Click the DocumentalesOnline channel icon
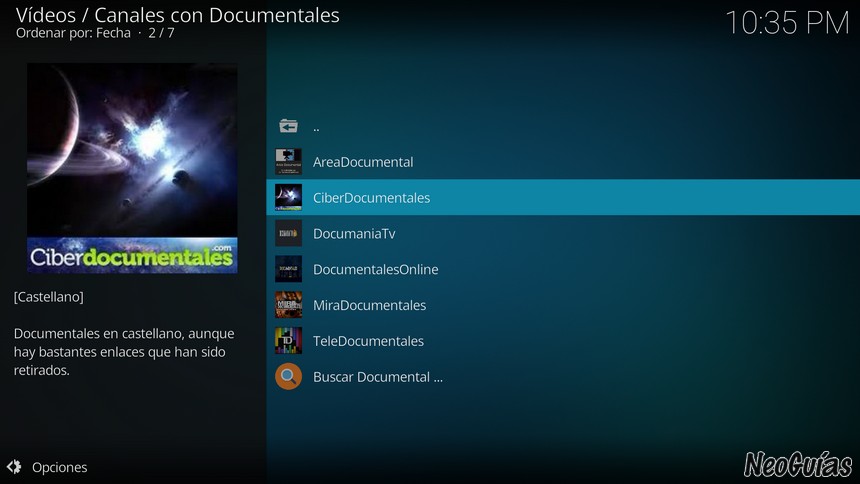Image resolution: width=860 pixels, height=484 pixels. tap(288, 269)
